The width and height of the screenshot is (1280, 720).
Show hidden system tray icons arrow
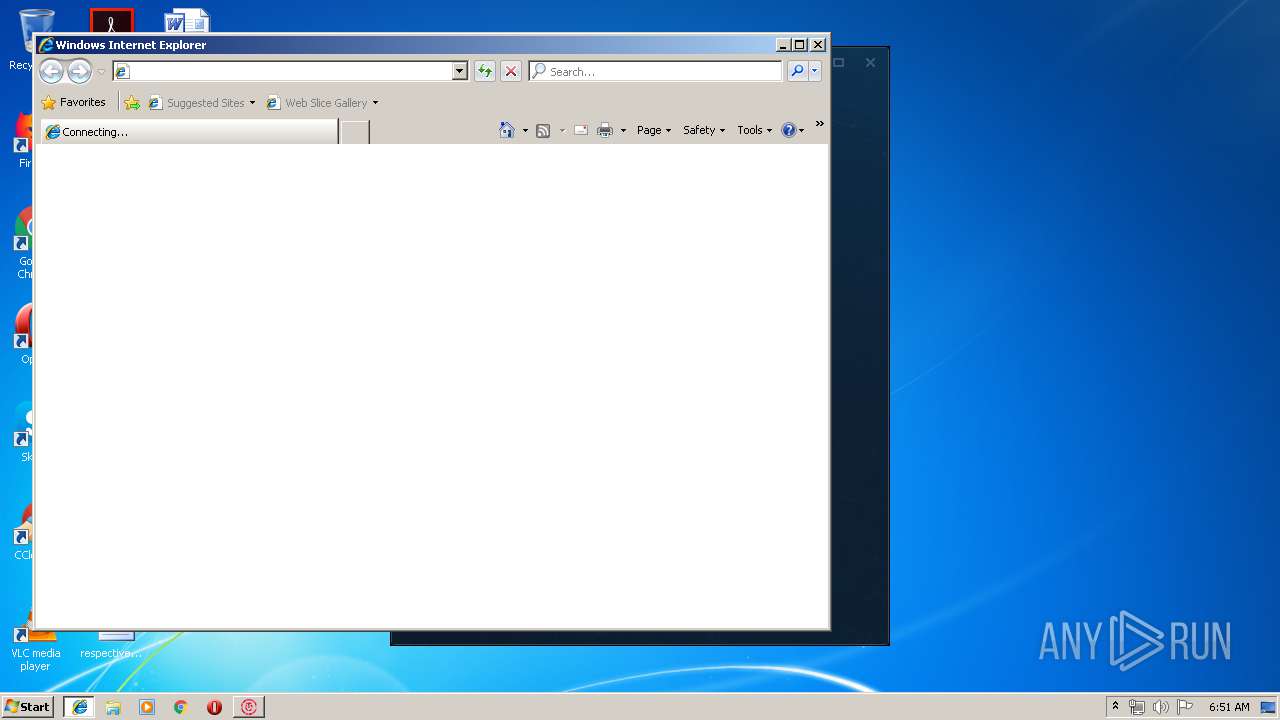(x=1115, y=706)
